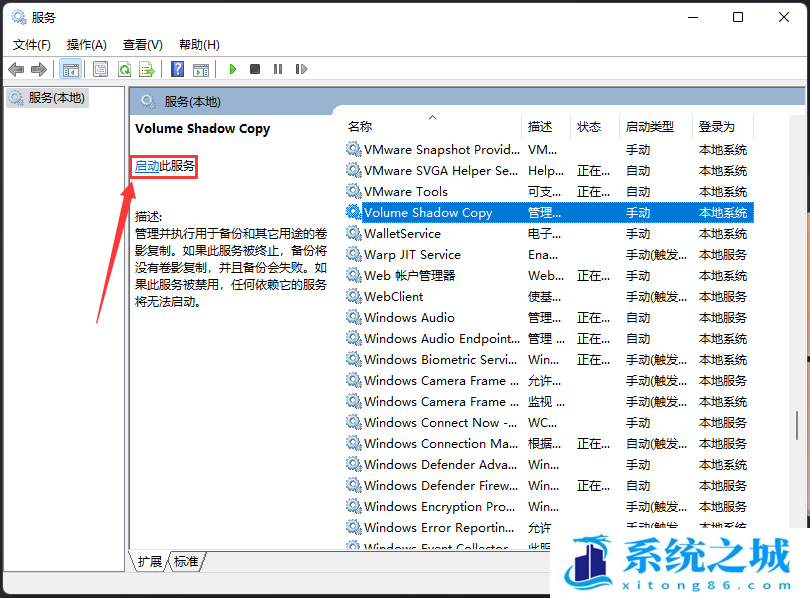Viewport: 810px width, 598px height.
Task: Click the 启动 link to start service
Action: point(147,166)
